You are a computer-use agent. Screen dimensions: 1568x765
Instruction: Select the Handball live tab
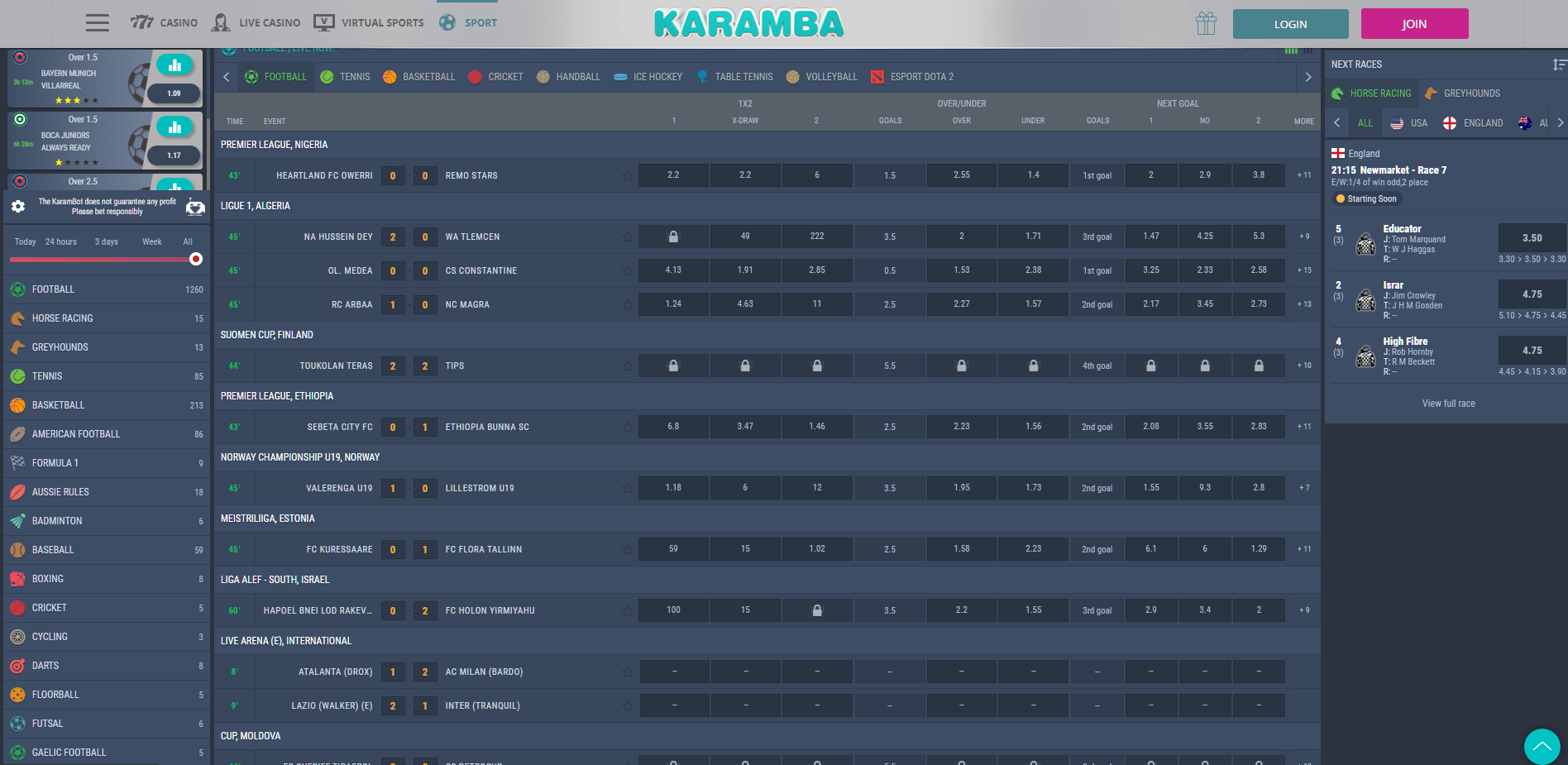pos(568,77)
